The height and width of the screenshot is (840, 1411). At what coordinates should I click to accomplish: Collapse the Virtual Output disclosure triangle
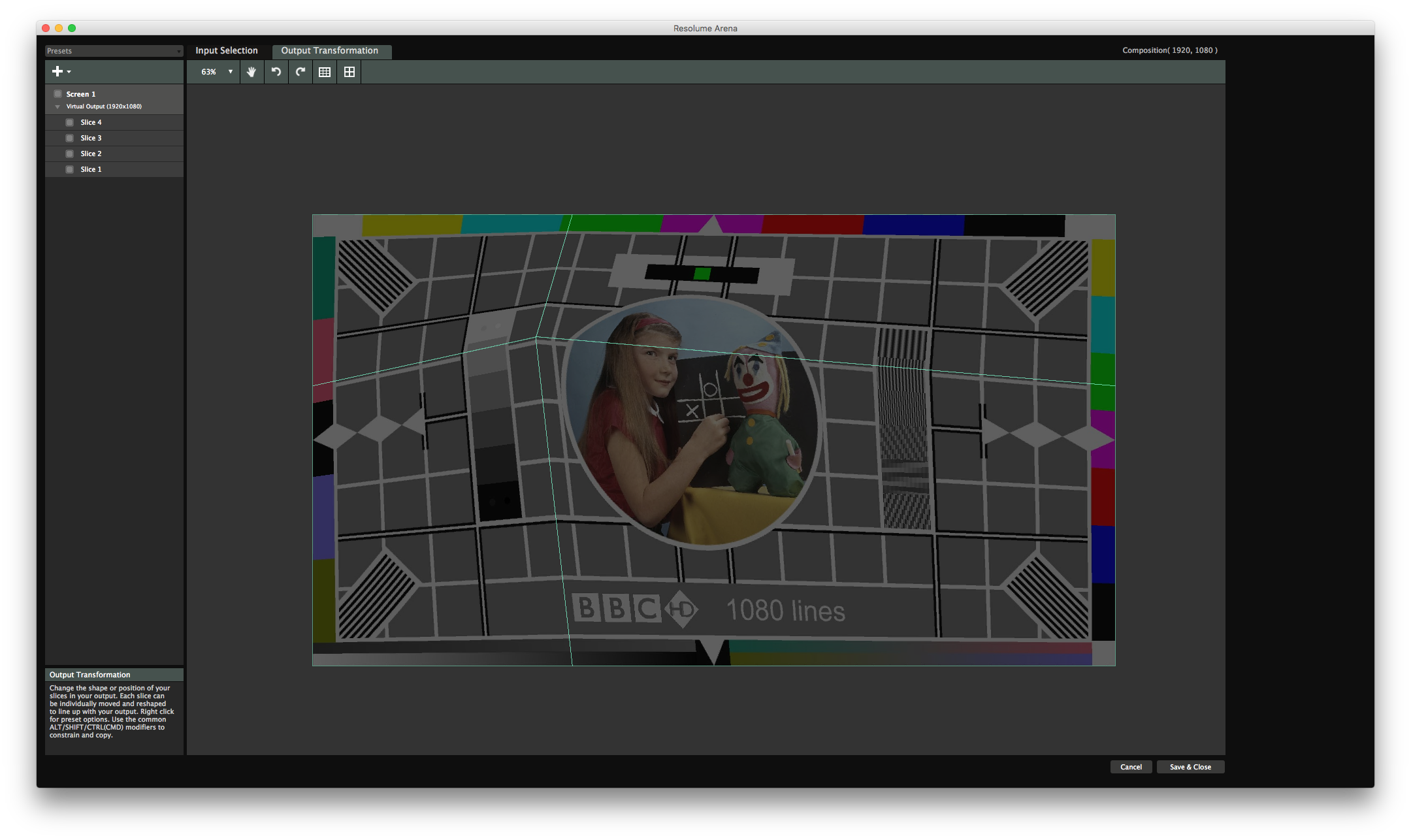coord(57,106)
